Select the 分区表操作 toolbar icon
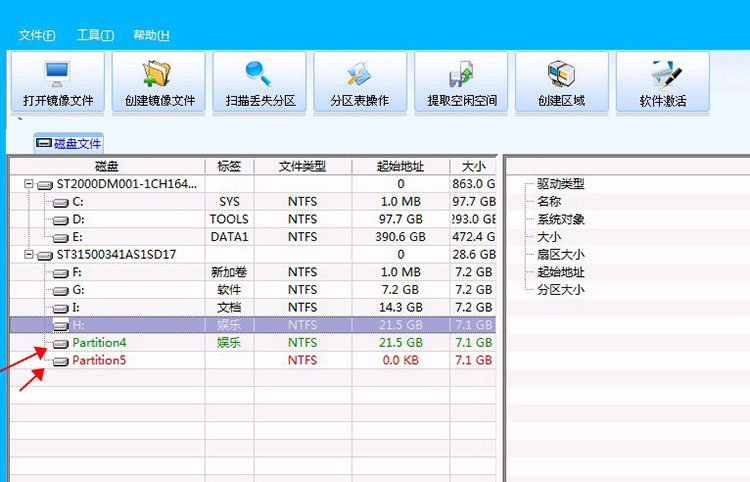 [359, 74]
